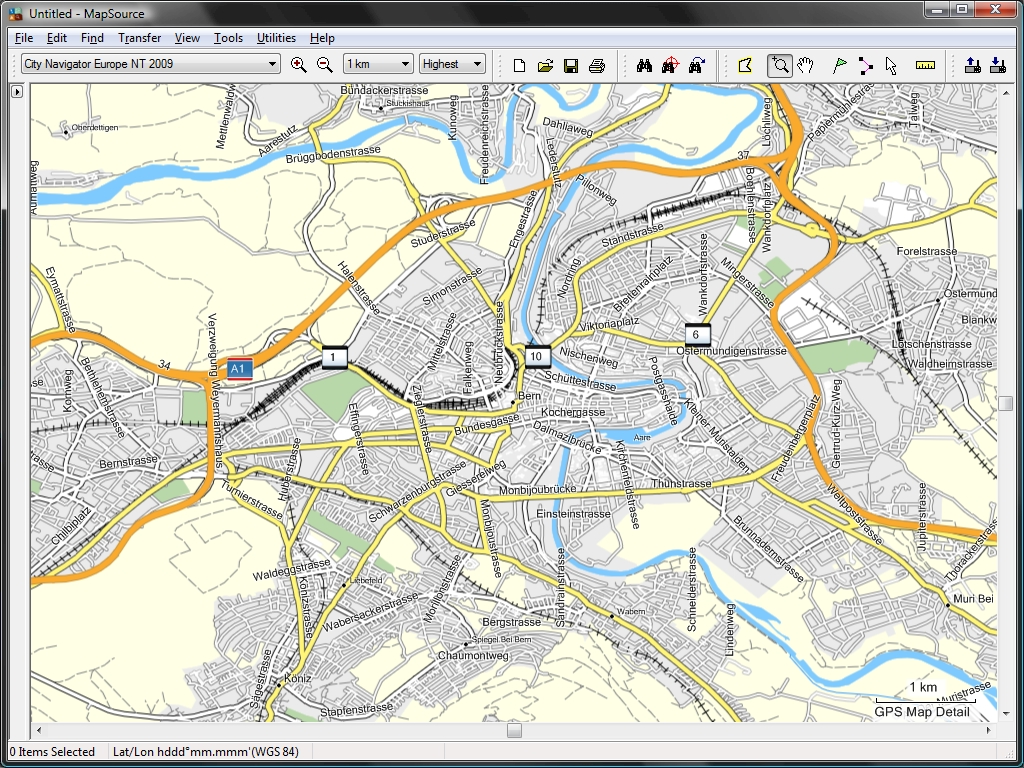This screenshot has height=768, width=1024.
Task: Print the map using the printer icon
Action: [597, 65]
